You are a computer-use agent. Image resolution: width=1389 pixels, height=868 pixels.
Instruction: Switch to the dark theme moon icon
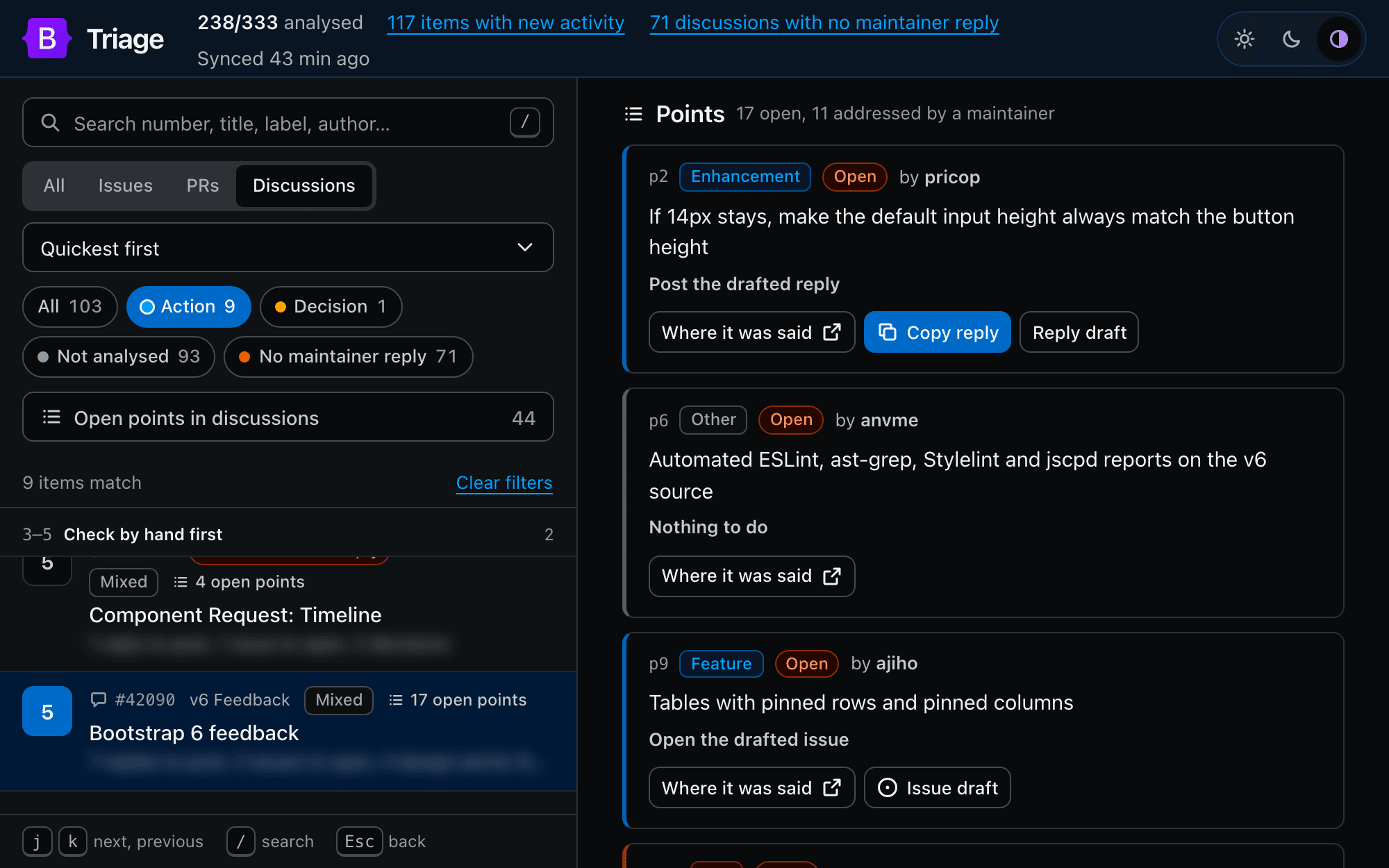click(1291, 39)
